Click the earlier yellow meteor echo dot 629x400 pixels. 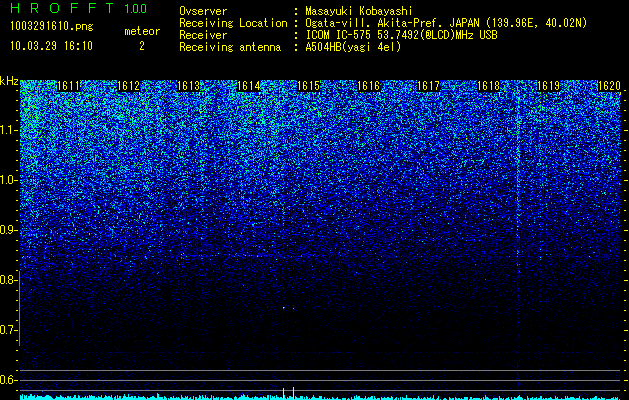(x=284, y=308)
